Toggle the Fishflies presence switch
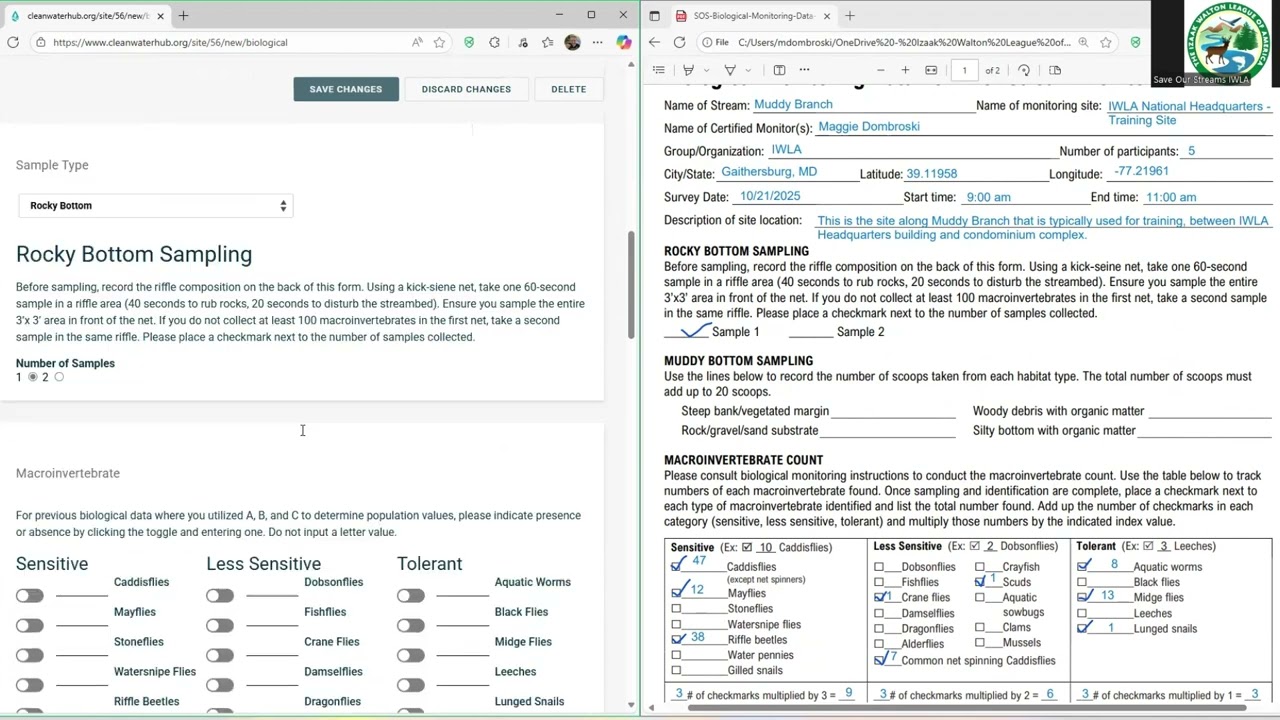Screen dimensions: 1280x720 click(220, 625)
